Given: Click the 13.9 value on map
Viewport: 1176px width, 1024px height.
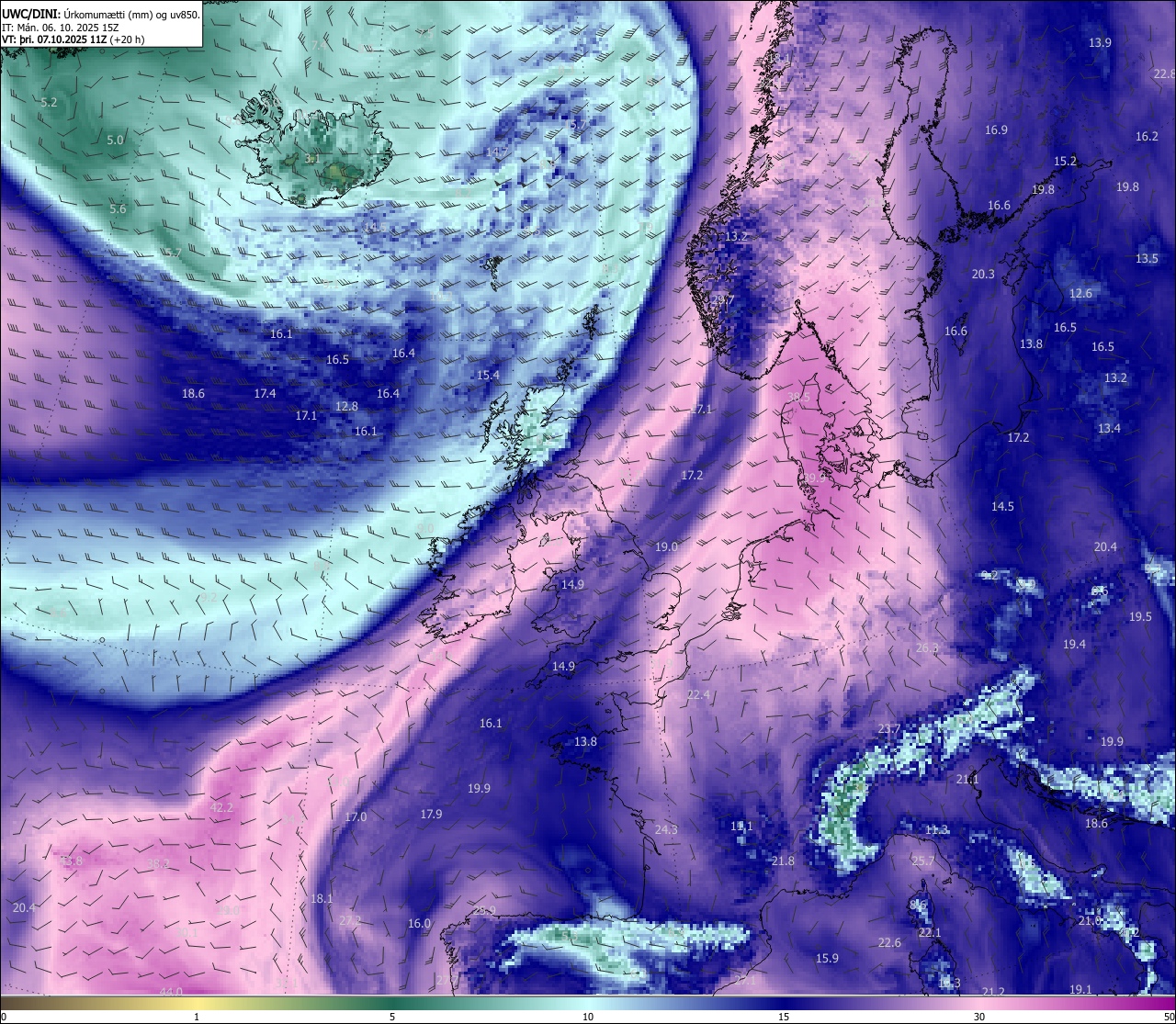Looking at the screenshot, I should pyautogui.click(x=1100, y=42).
